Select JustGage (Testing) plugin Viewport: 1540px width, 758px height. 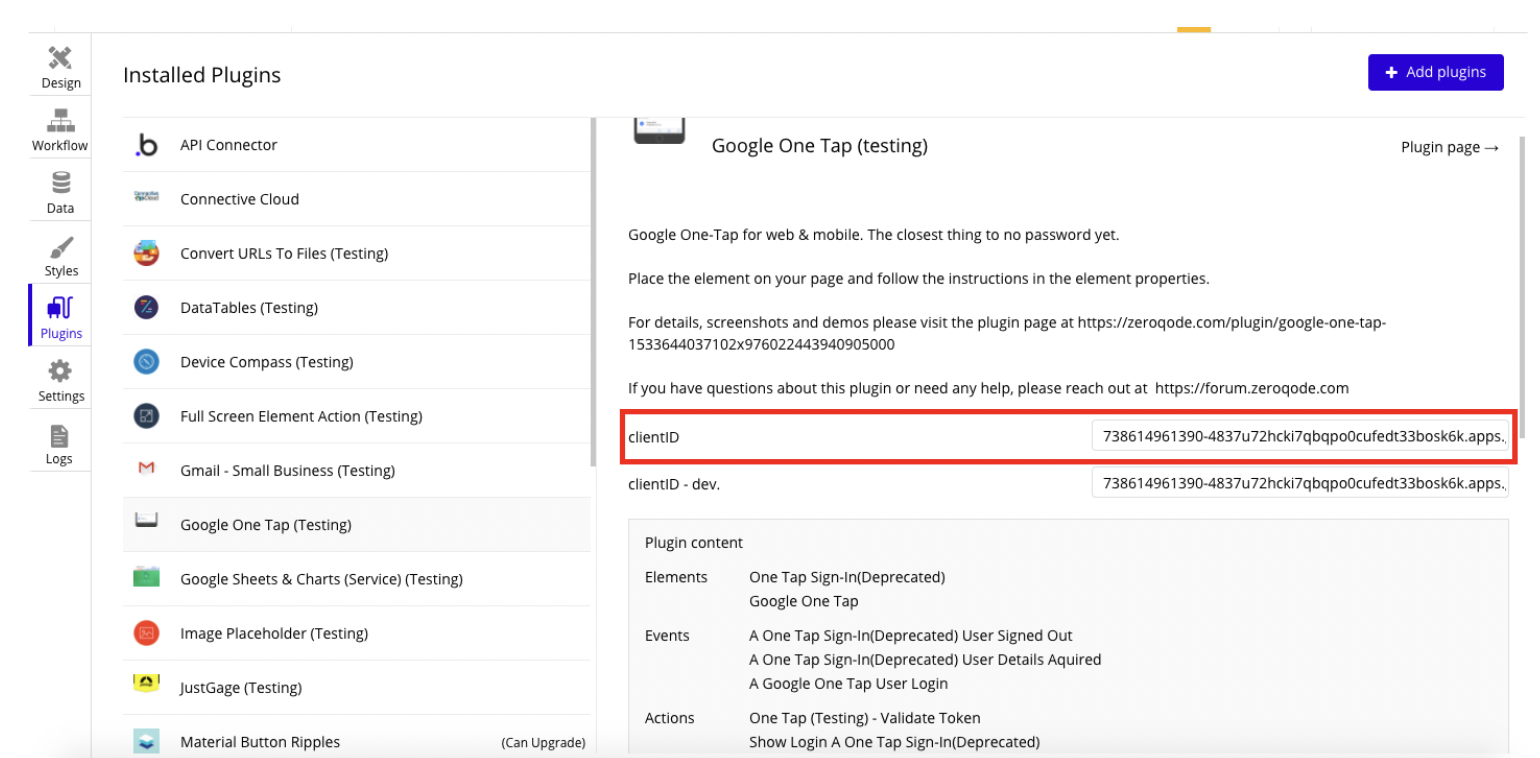pos(240,688)
